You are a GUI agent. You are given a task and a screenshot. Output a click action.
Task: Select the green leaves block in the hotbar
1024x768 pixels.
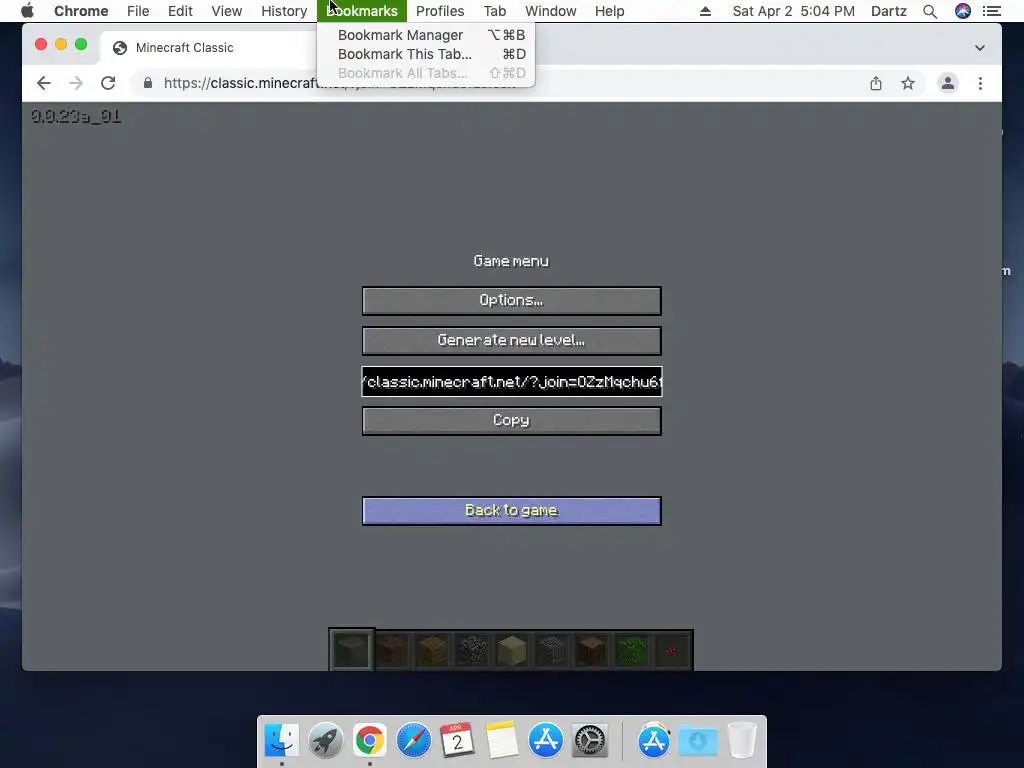632,650
